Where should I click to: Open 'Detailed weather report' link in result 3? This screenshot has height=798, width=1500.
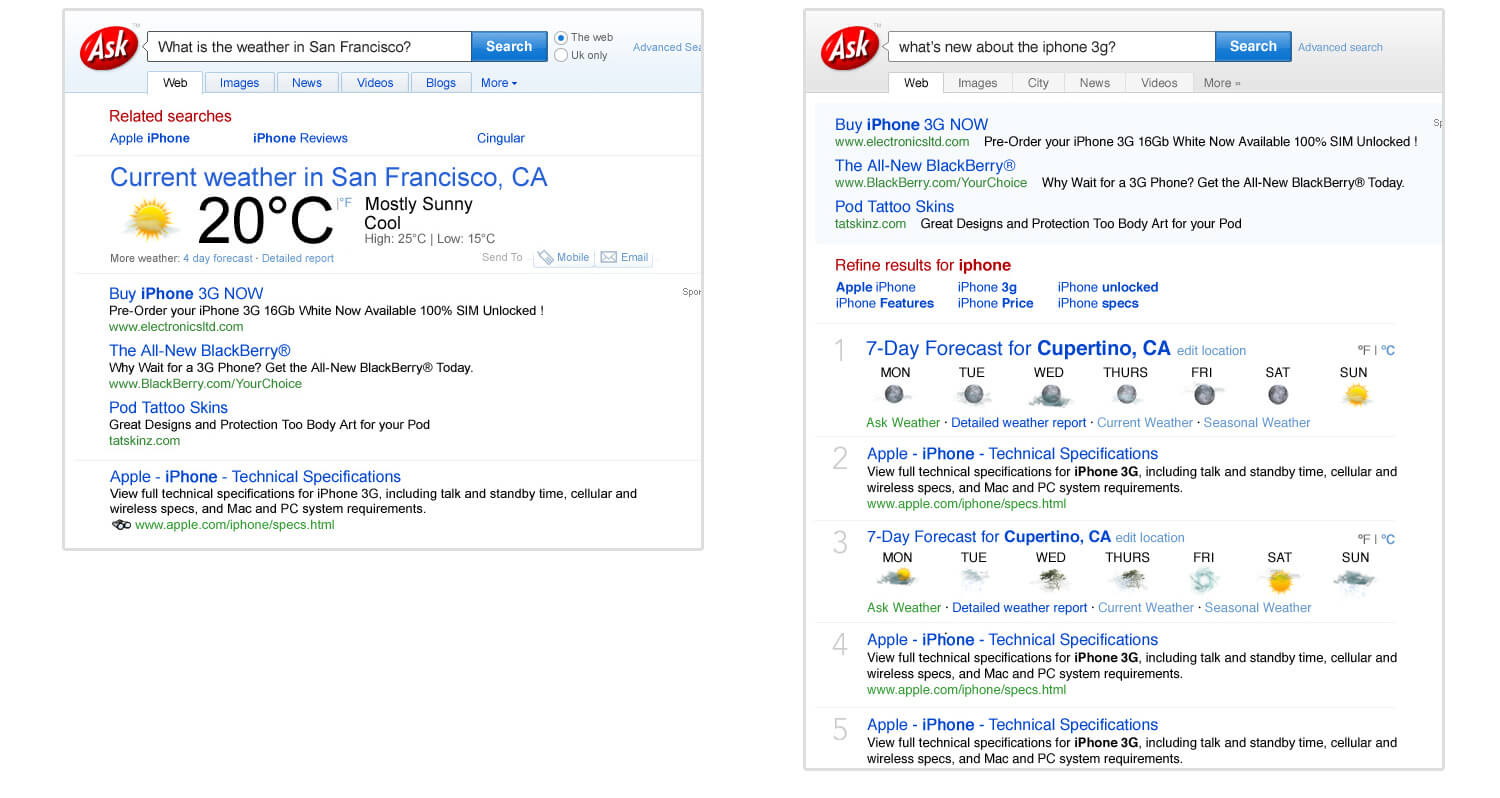click(1020, 608)
